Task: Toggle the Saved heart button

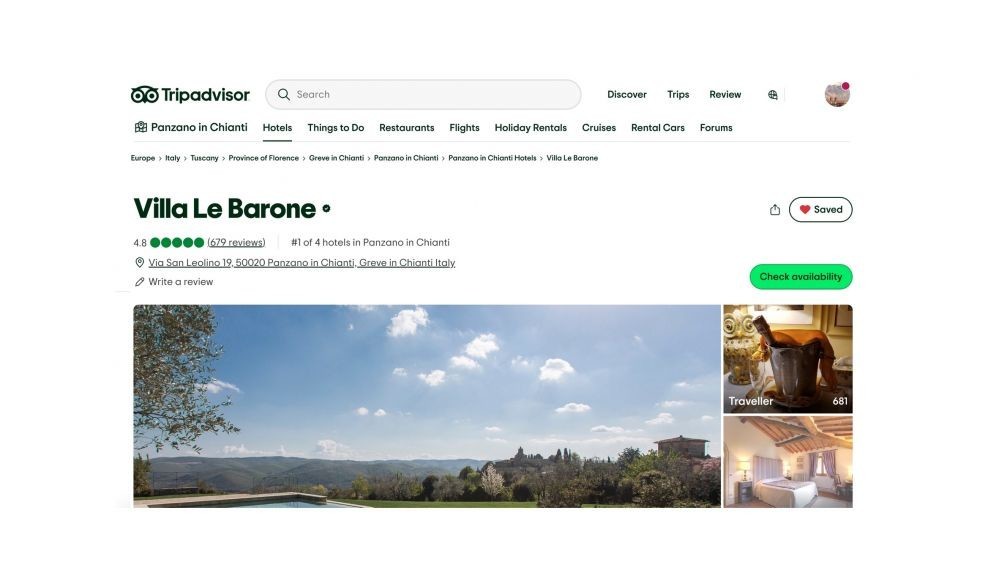Action: pyautogui.click(x=821, y=210)
